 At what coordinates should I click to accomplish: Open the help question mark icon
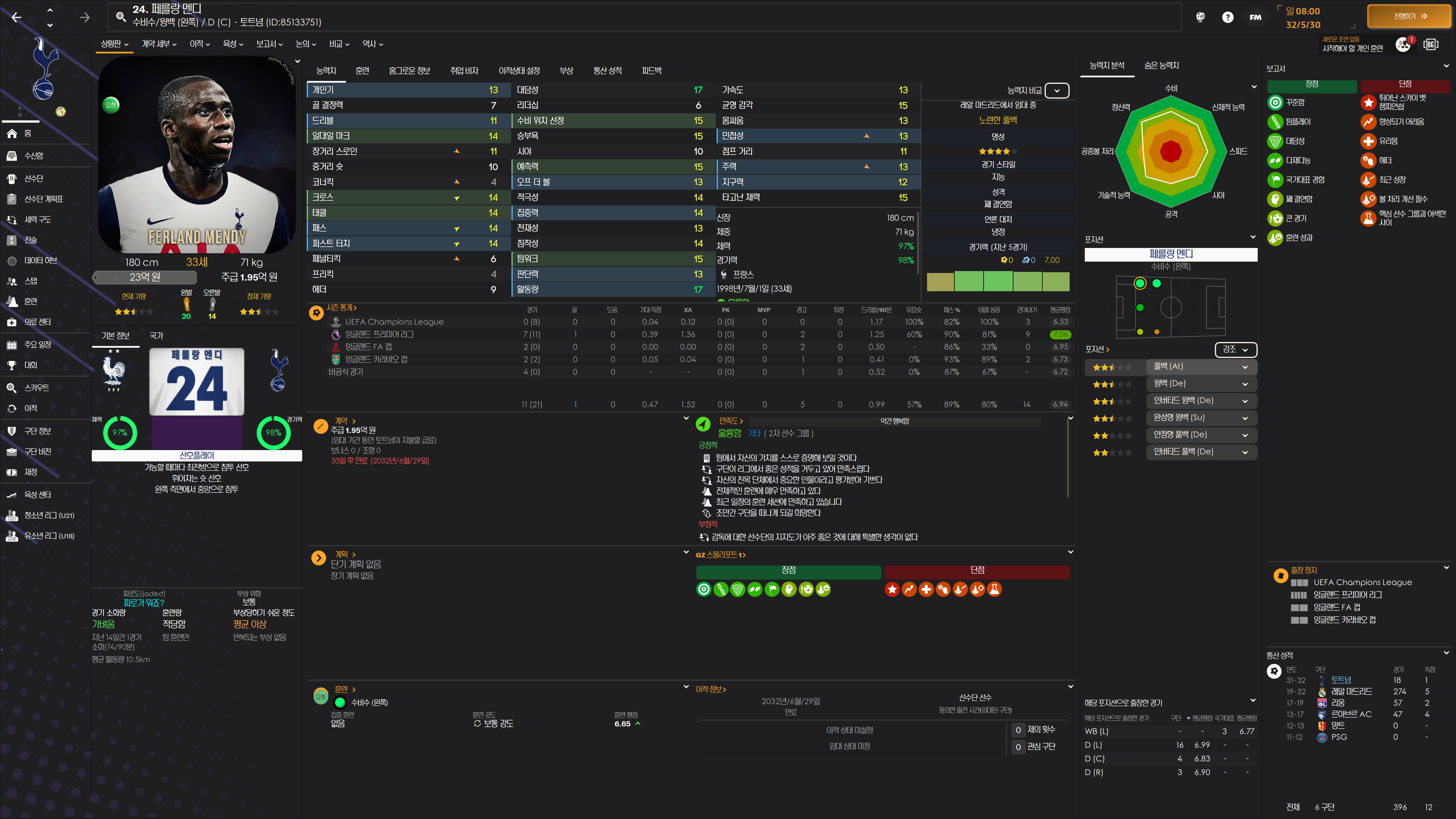pos(1227,17)
